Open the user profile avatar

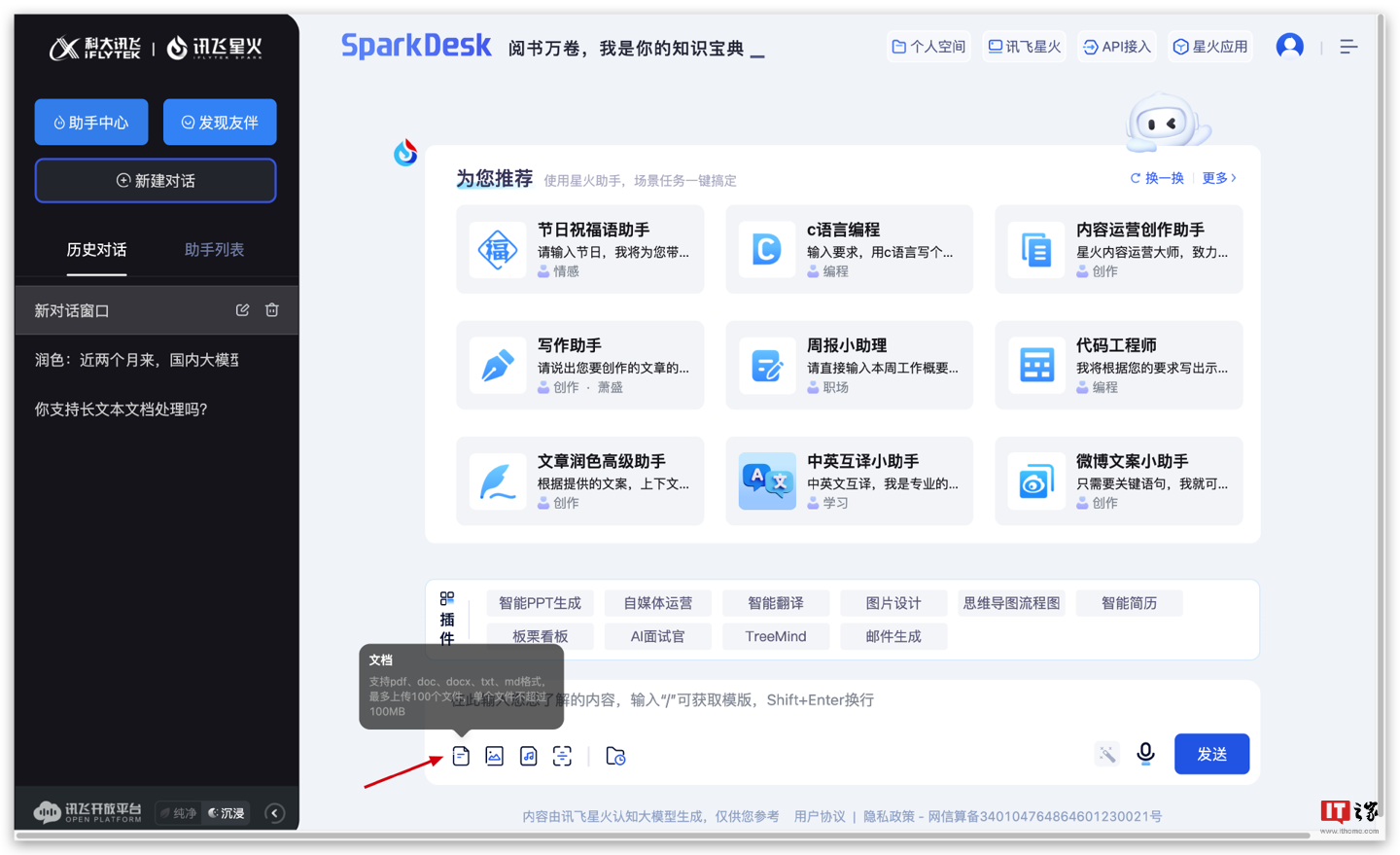tap(1289, 46)
